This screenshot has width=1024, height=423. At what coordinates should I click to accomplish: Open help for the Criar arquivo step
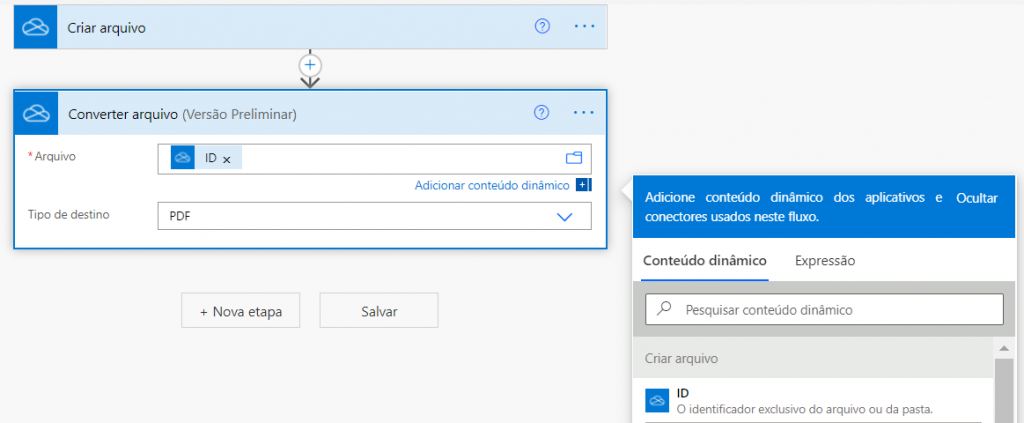(542, 27)
